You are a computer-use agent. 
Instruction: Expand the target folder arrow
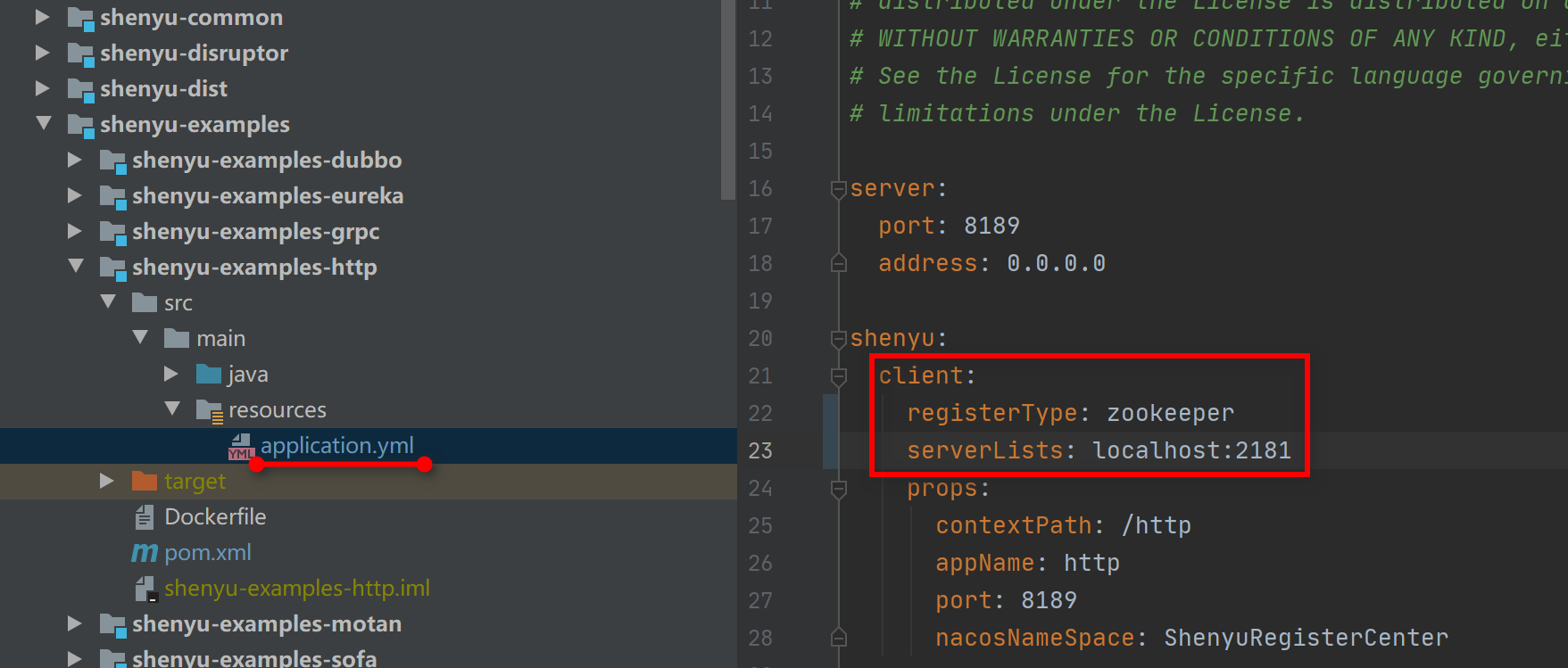(107, 482)
